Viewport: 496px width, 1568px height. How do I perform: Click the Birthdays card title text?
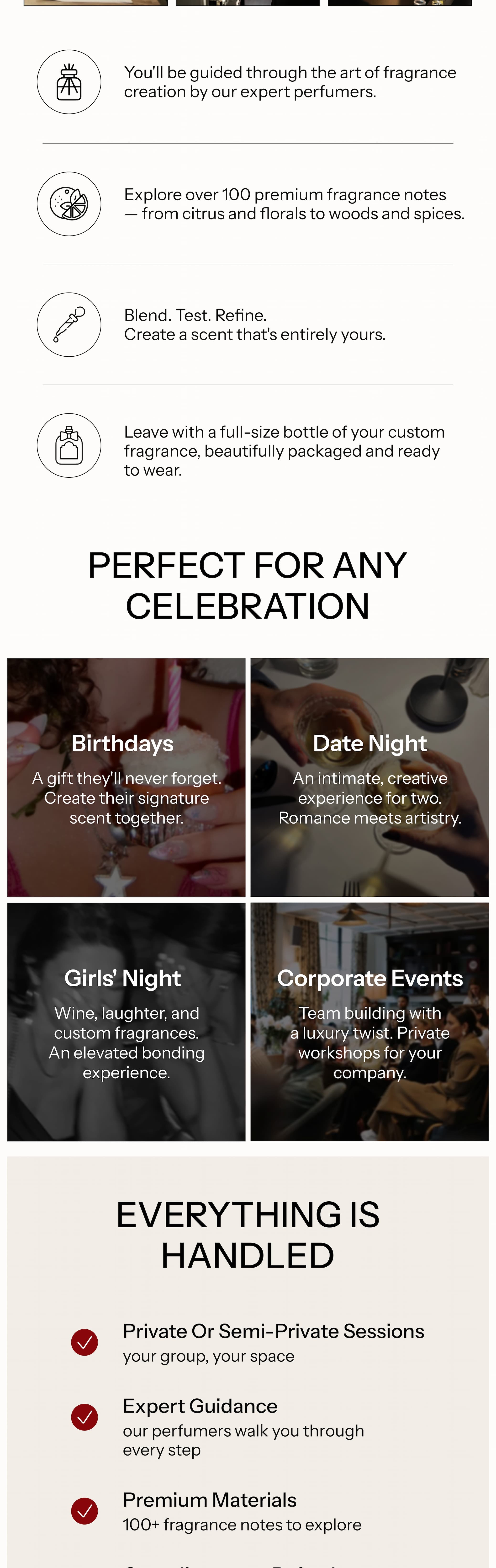(122, 743)
